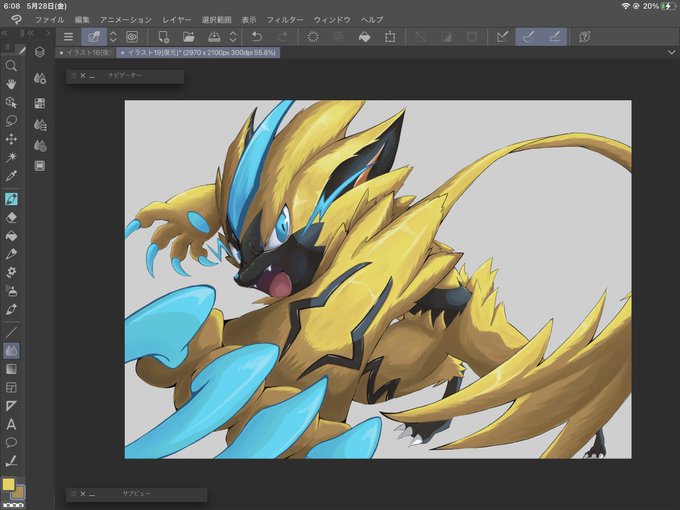Select the Fill bucket tool in left toolbar

(11, 235)
